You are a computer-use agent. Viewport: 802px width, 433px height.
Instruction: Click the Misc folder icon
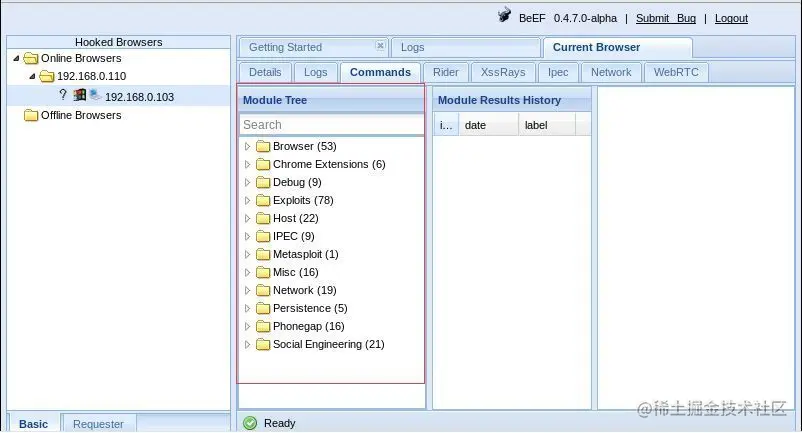point(263,272)
